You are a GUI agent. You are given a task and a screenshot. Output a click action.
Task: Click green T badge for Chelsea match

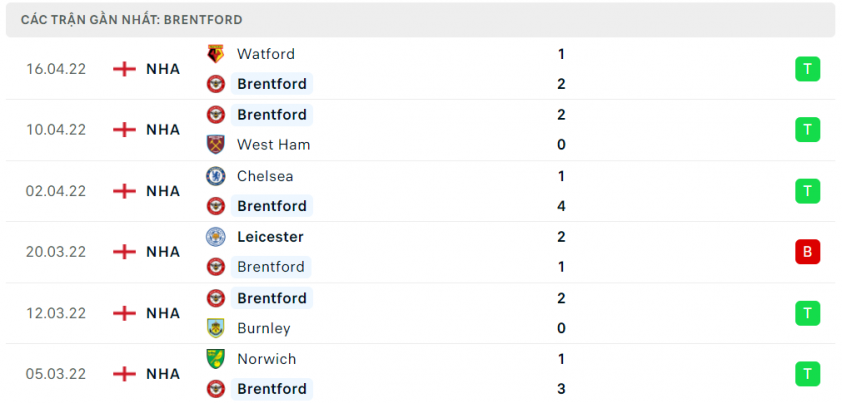click(808, 191)
